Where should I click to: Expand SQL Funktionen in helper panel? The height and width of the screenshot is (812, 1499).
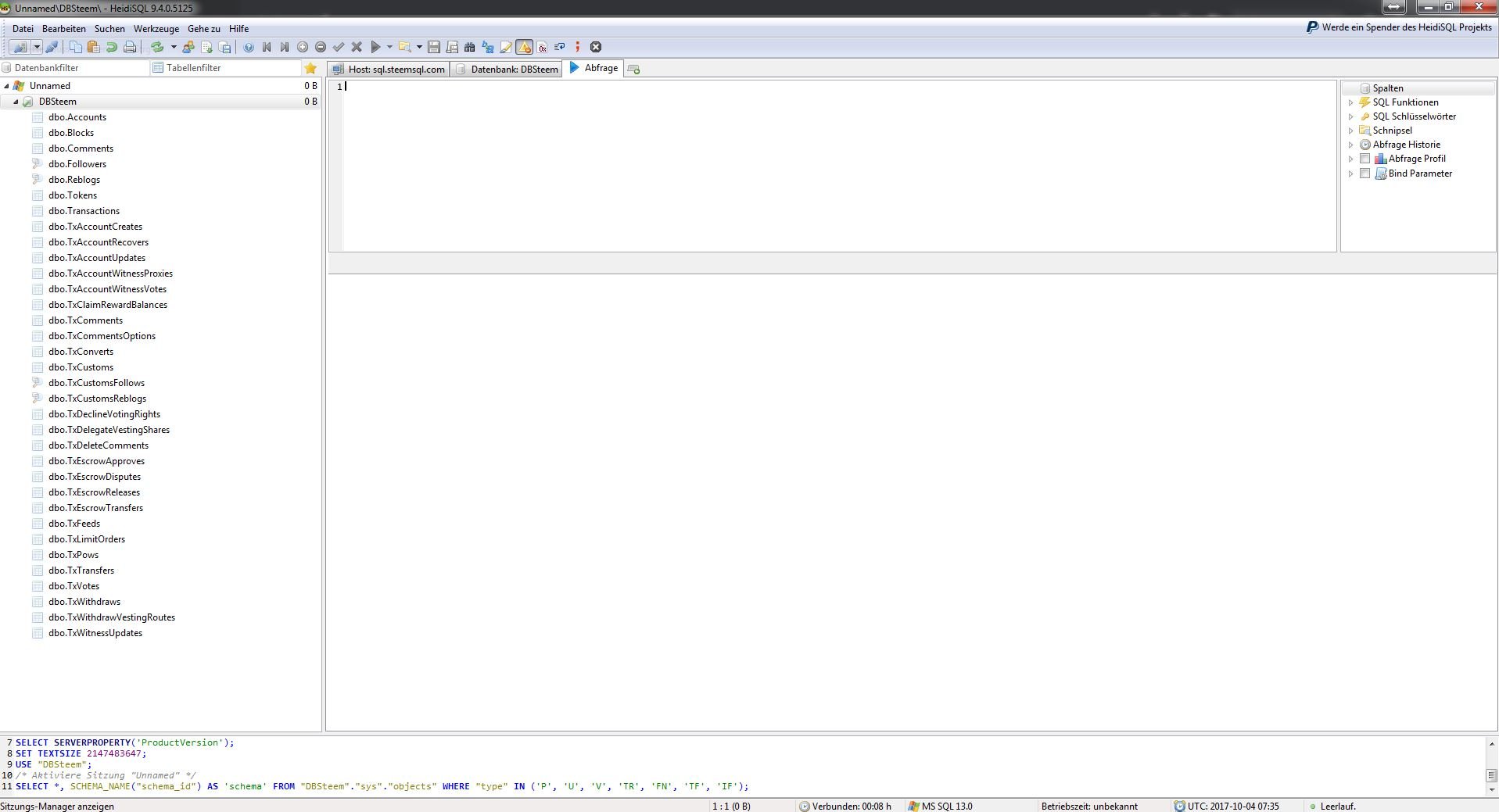click(x=1350, y=102)
